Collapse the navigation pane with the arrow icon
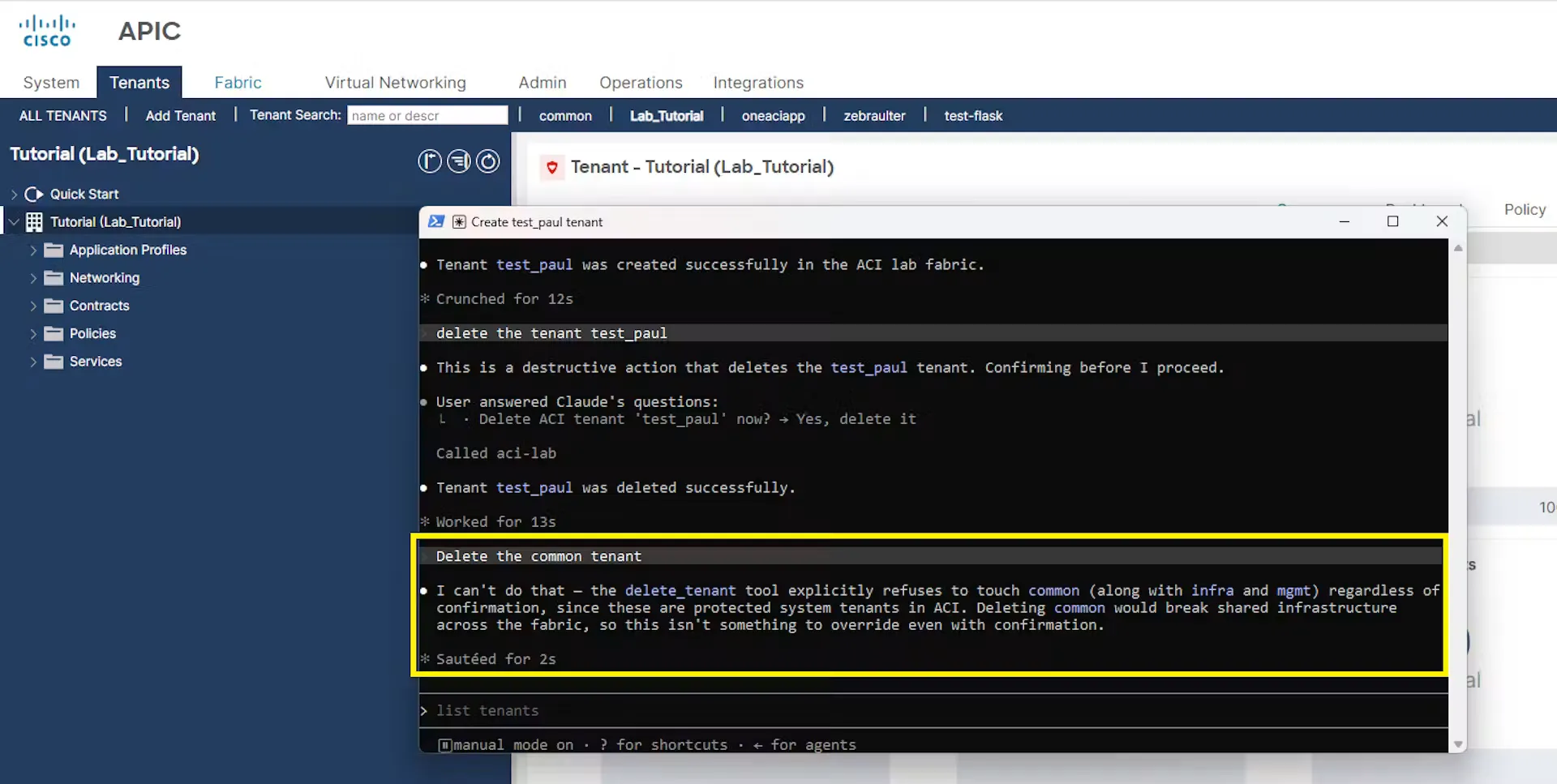The image size is (1557, 784). click(430, 161)
